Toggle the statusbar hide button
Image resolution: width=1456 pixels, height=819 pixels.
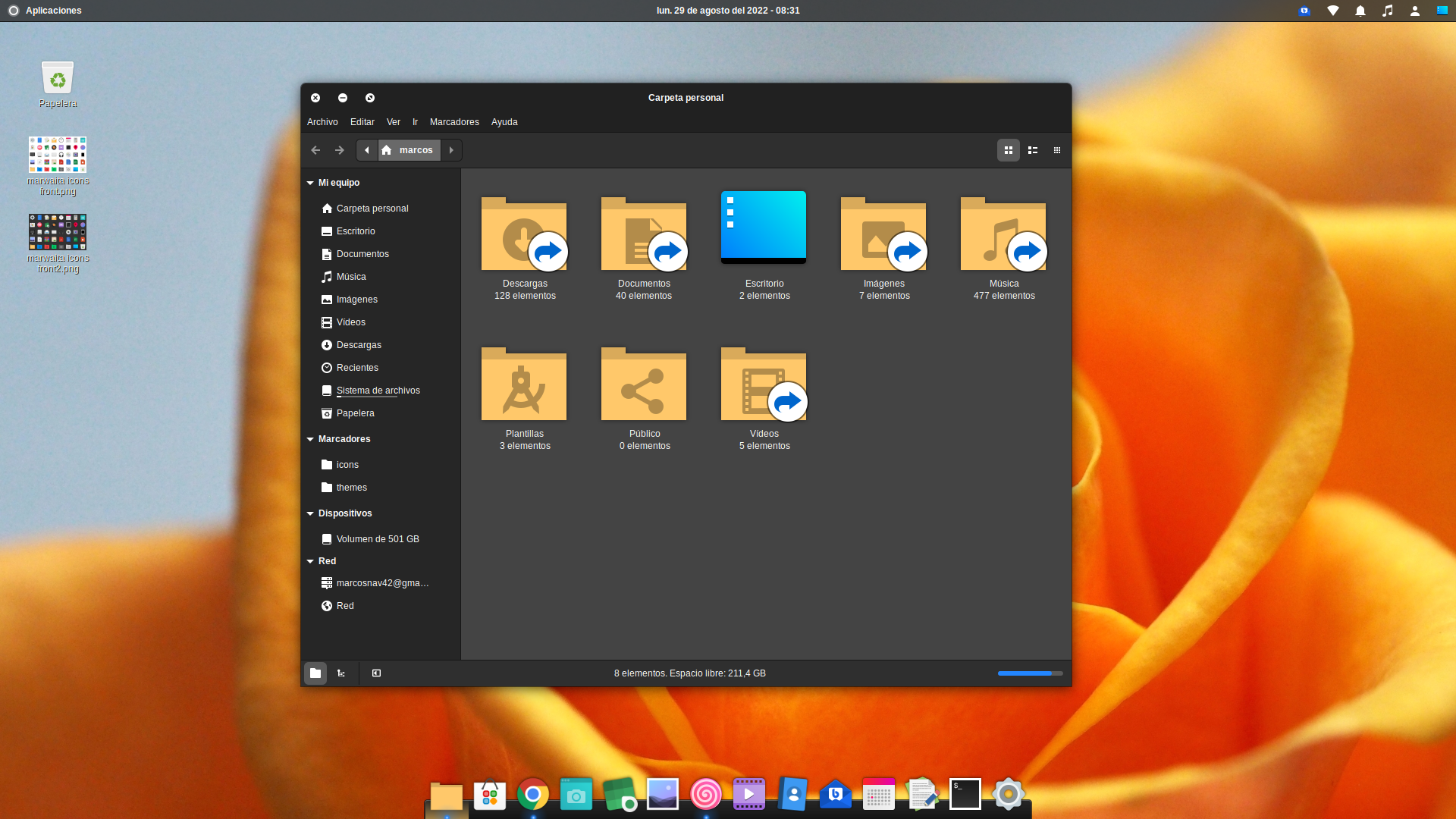click(376, 673)
